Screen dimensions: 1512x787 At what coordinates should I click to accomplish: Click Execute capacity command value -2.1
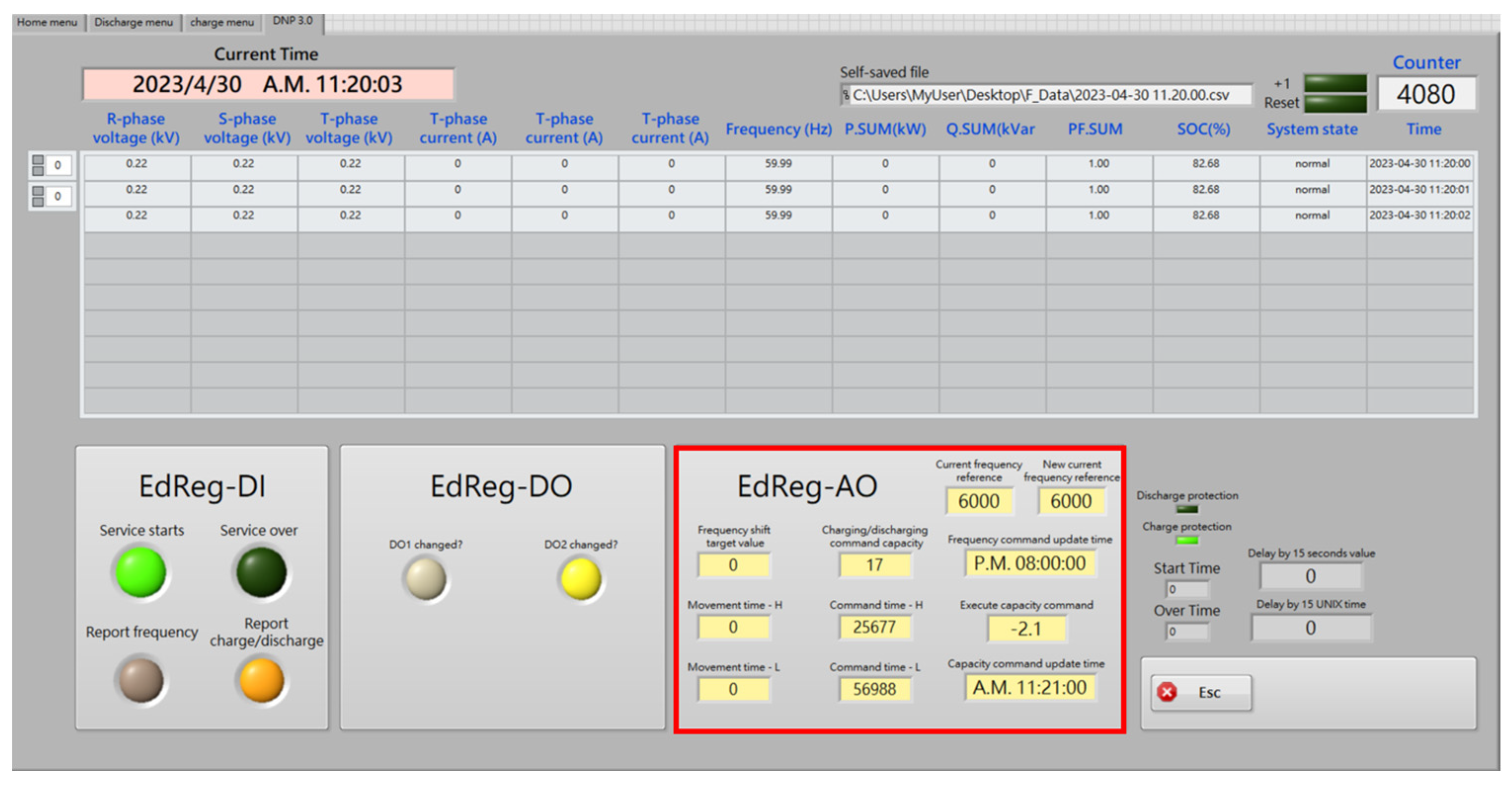(x=1026, y=629)
